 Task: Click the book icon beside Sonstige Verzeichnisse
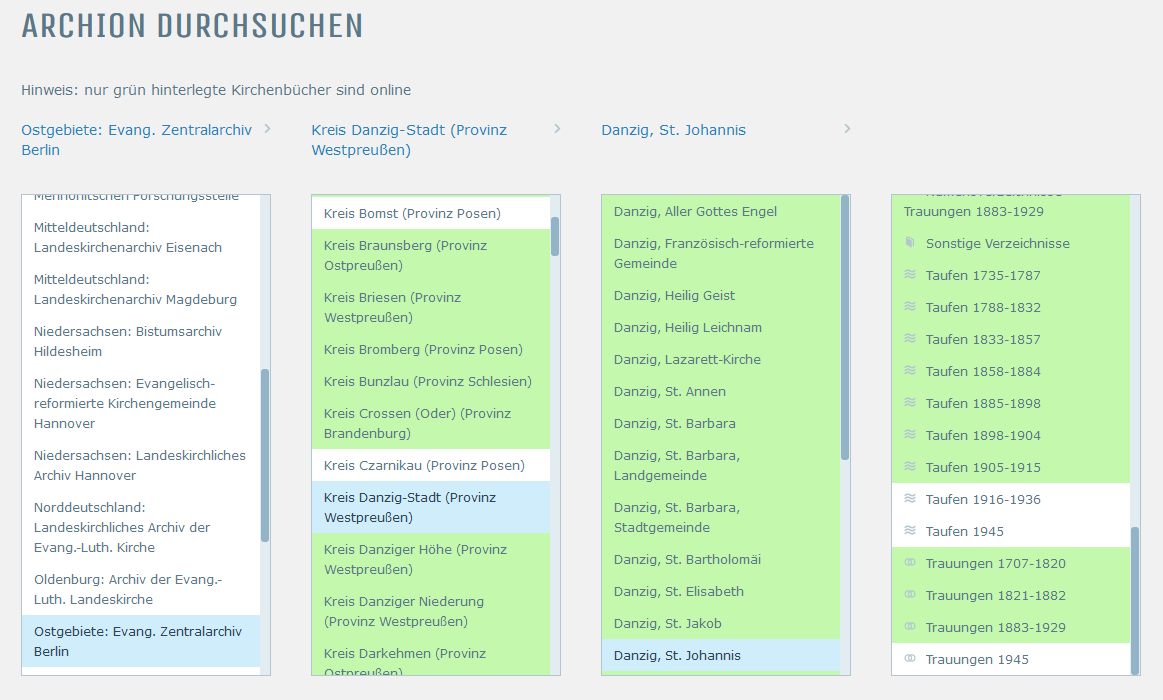[910, 243]
